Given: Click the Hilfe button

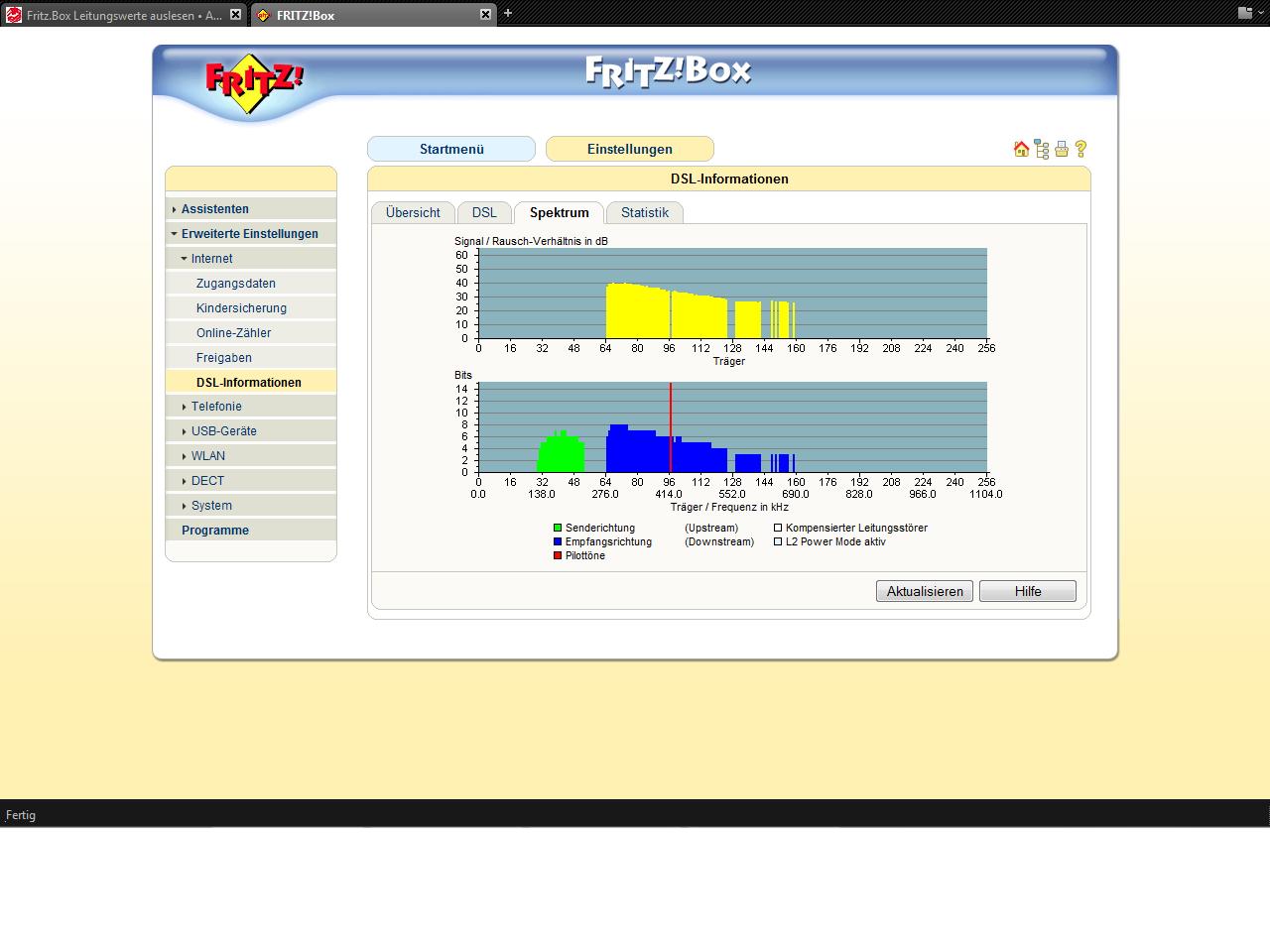Looking at the screenshot, I should 1027,591.
